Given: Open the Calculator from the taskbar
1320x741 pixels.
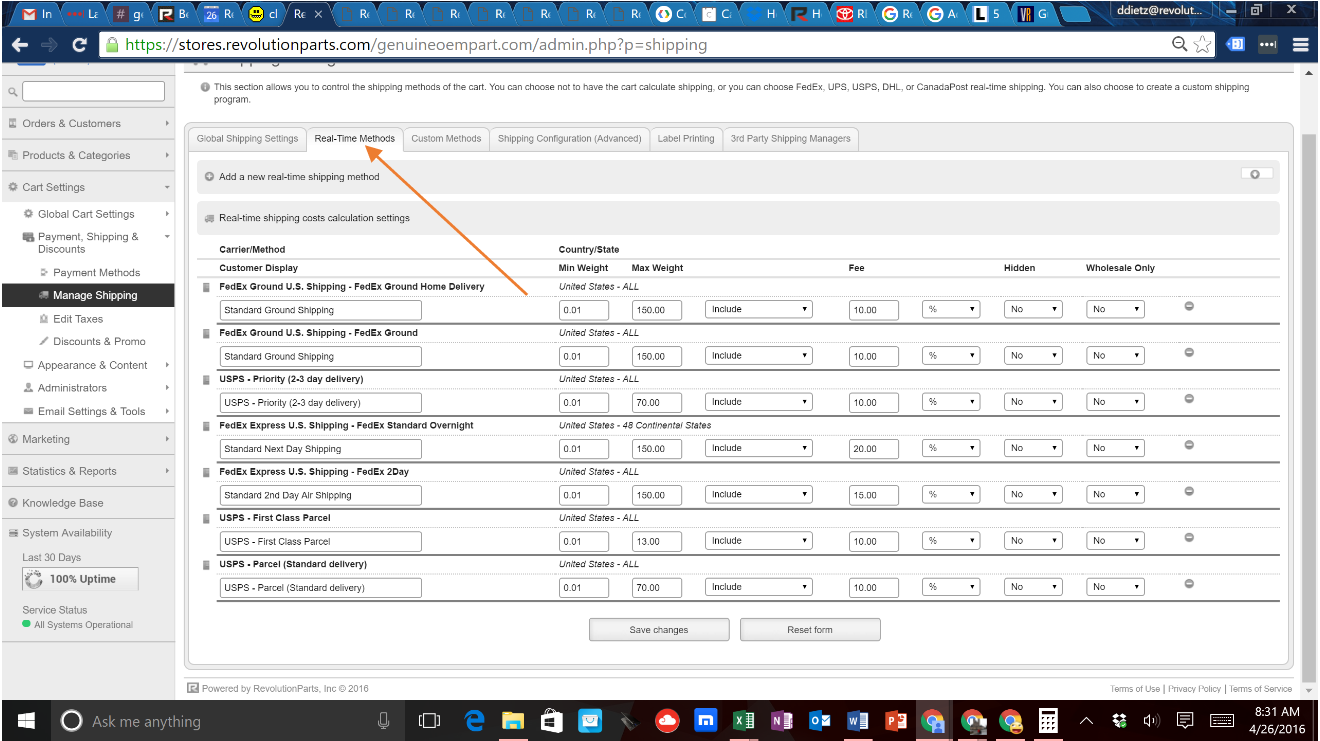Looking at the screenshot, I should 1048,720.
